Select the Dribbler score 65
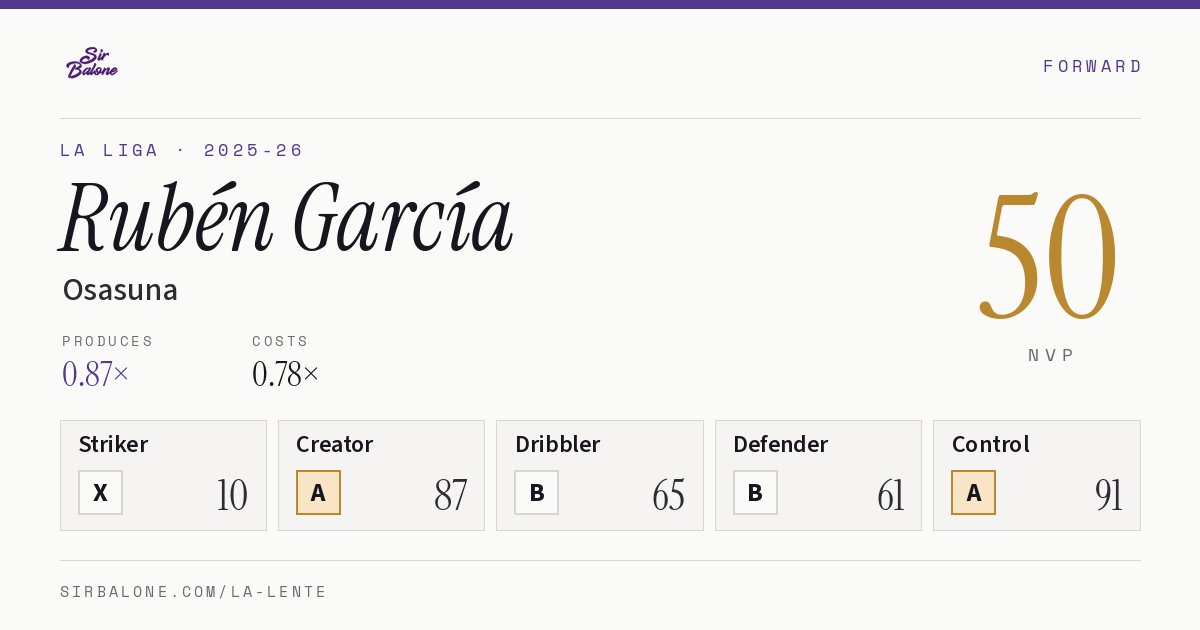The height and width of the screenshot is (630, 1200). tap(668, 495)
